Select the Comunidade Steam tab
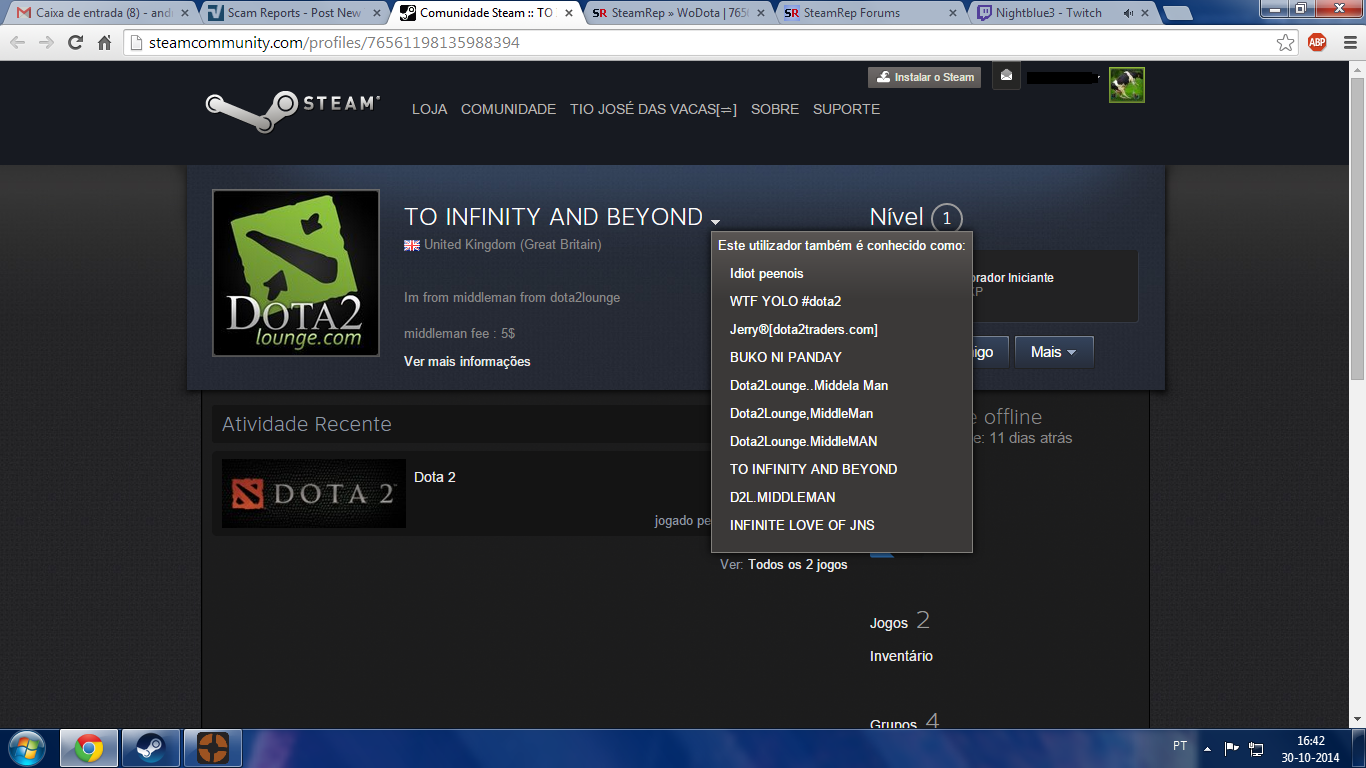The image size is (1366, 768). click(484, 13)
